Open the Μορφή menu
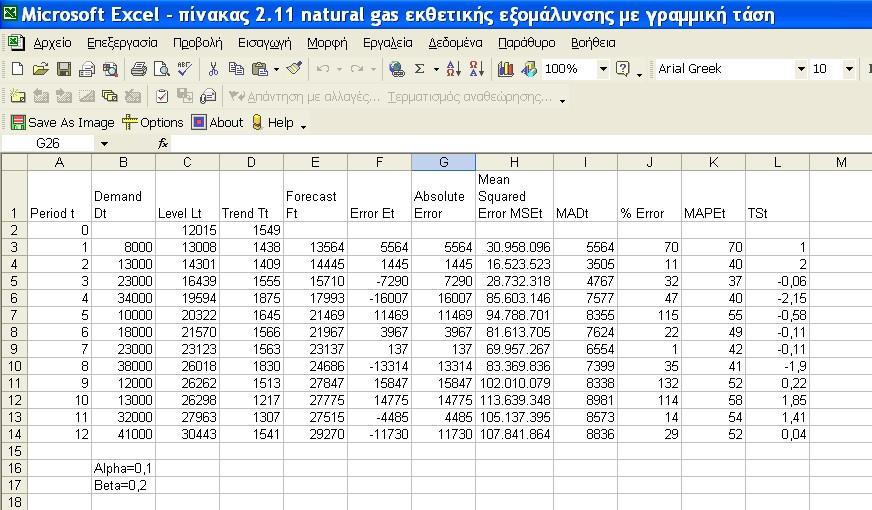 pyautogui.click(x=327, y=43)
